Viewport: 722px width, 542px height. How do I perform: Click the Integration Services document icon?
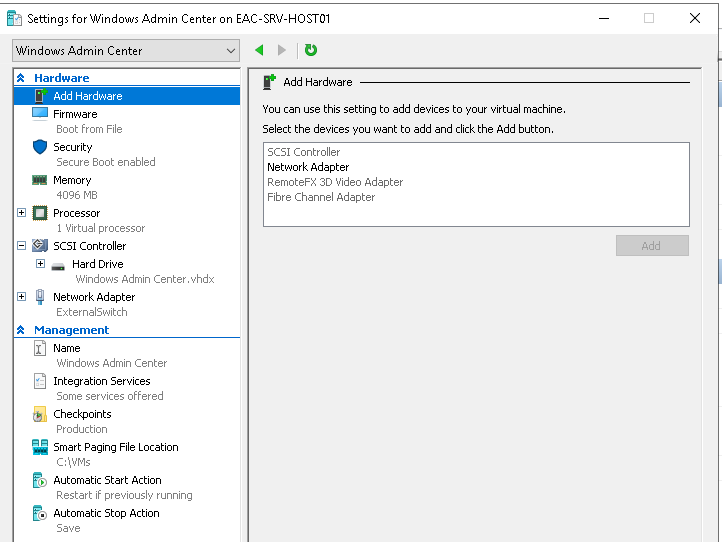click(40, 381)
